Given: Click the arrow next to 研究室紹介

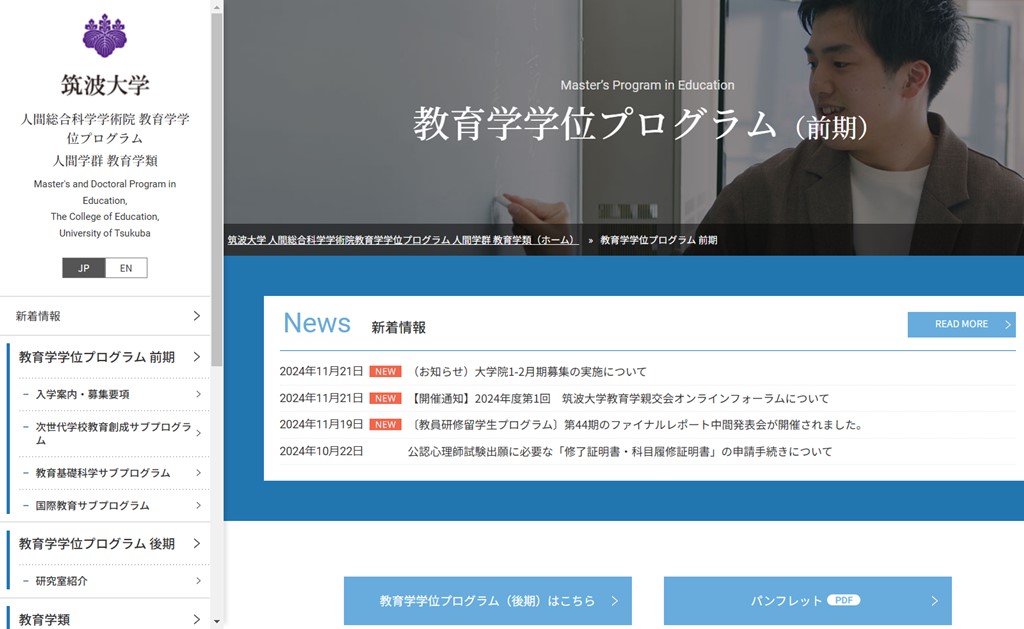Looking at the screenshot, I should 199,581.
